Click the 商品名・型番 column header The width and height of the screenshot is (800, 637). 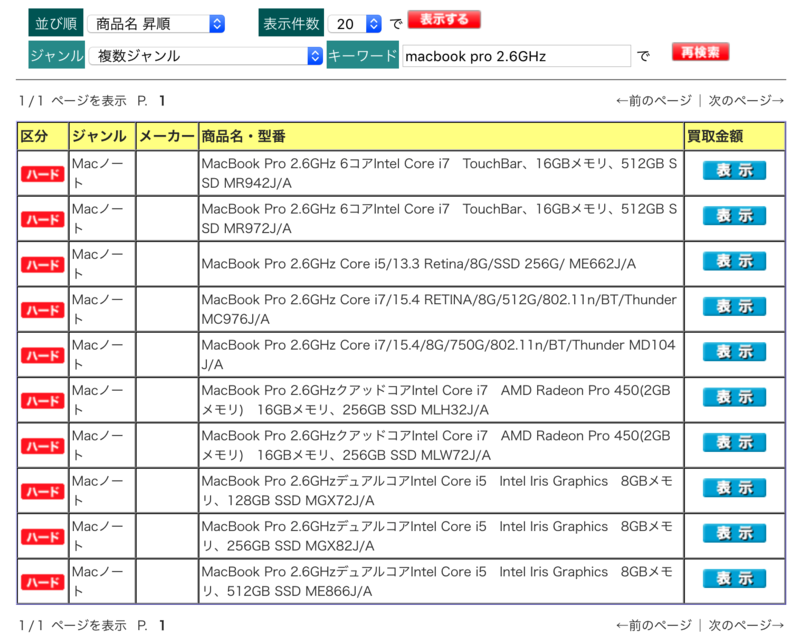click(x=441, y=136)
